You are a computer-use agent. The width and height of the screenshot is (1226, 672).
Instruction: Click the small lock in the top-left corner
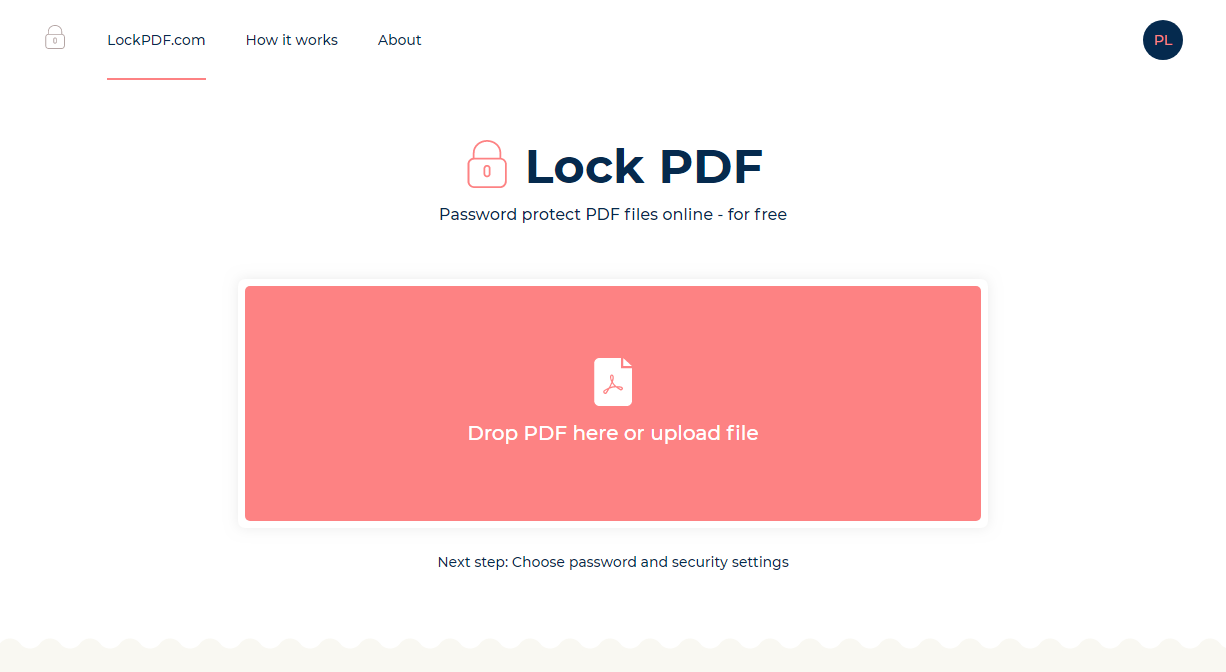55,37
